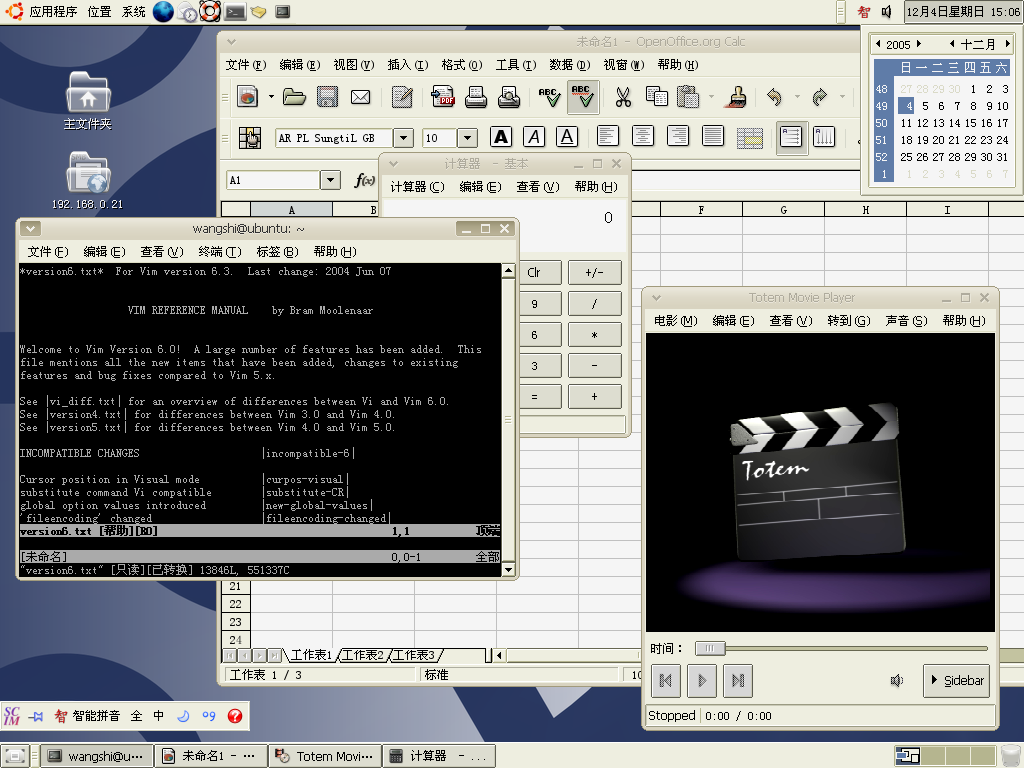The width and height of the screenshot is (1024, 768).
Task: Click the Function Wizard f(x) icon
Action: 364,180
